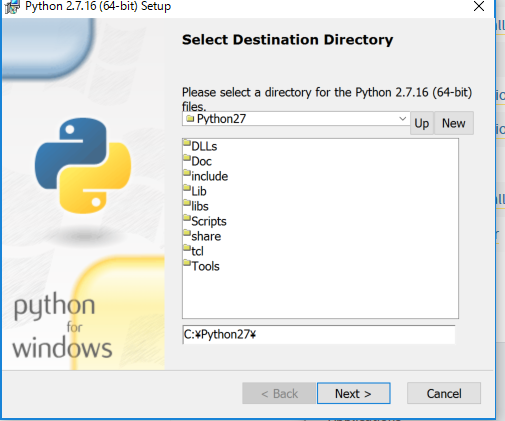The image size is (505, 421).
Task: Select the DLLs folder
Action: point(204,146)
